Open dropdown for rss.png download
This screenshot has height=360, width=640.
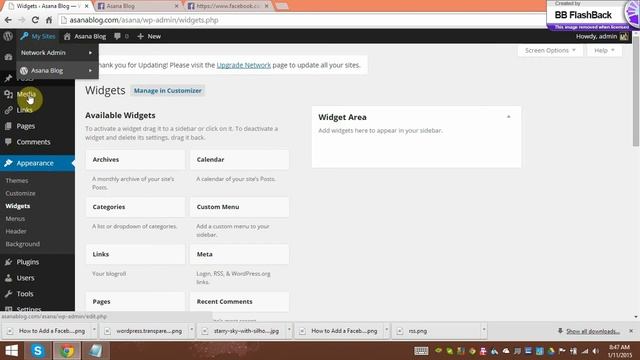484,330
